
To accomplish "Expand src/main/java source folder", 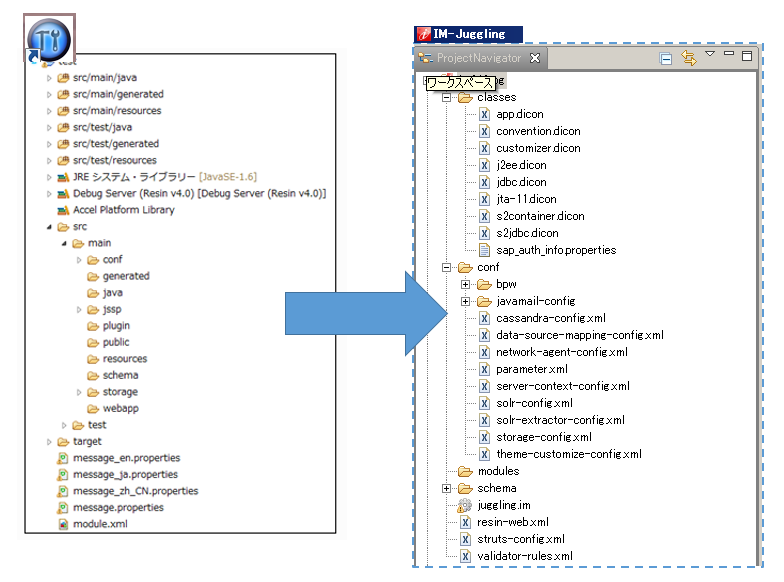I will (x=49, y=78).
